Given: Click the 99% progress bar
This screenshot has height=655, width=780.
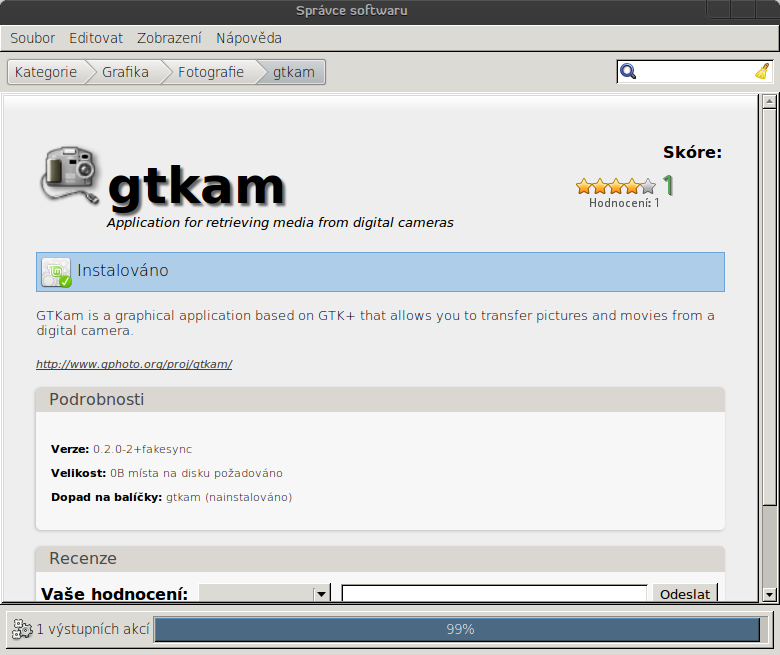Looking at the screenshot, I should pos(460,630).
